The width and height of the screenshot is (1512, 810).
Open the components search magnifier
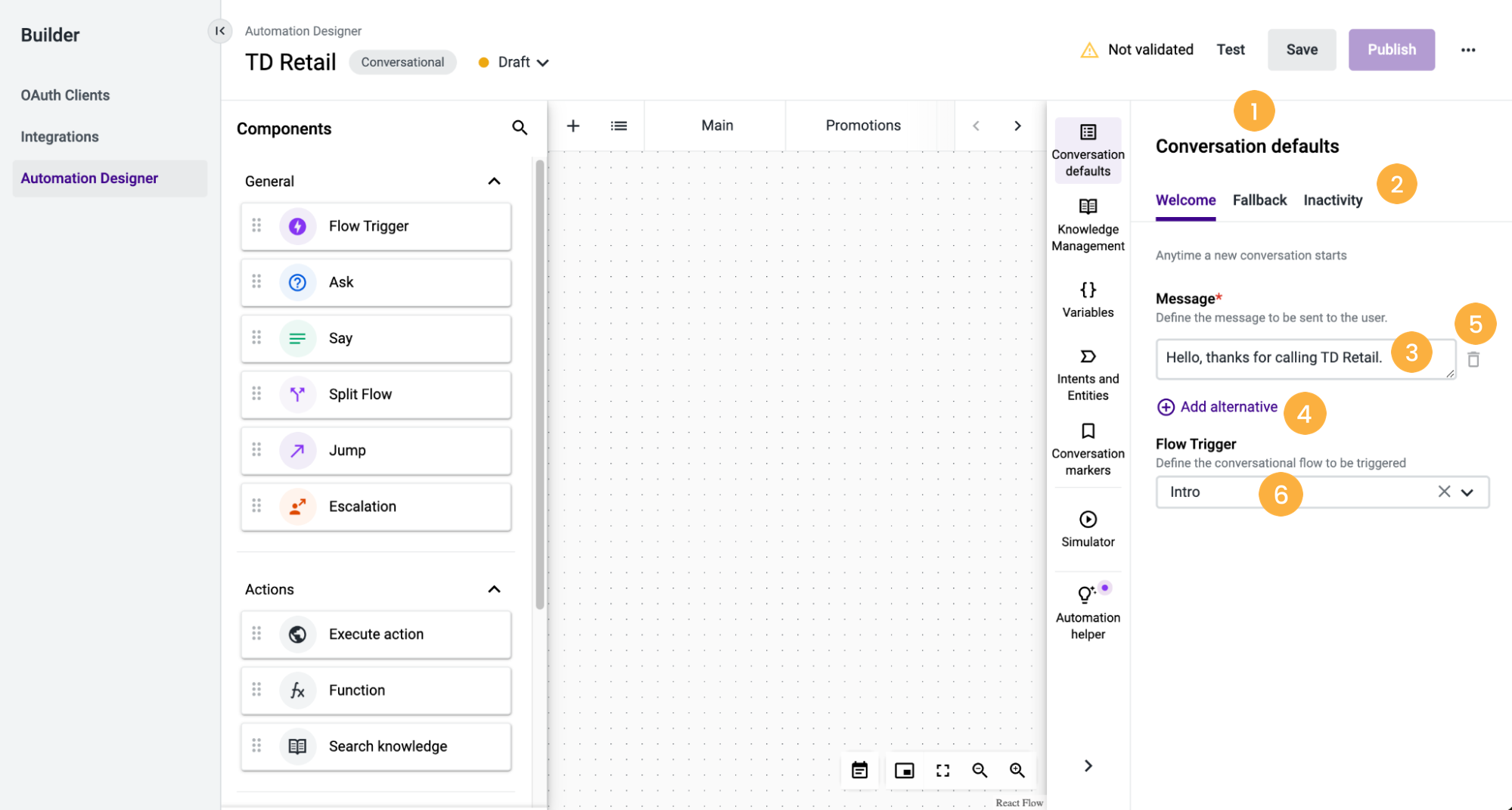(x=520, y=127)
